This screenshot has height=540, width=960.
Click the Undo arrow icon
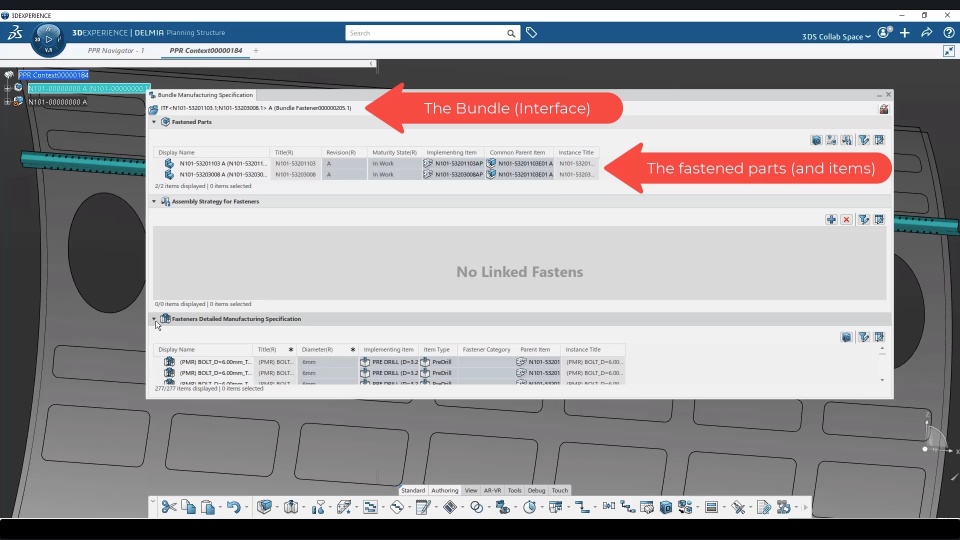point(233,507)
